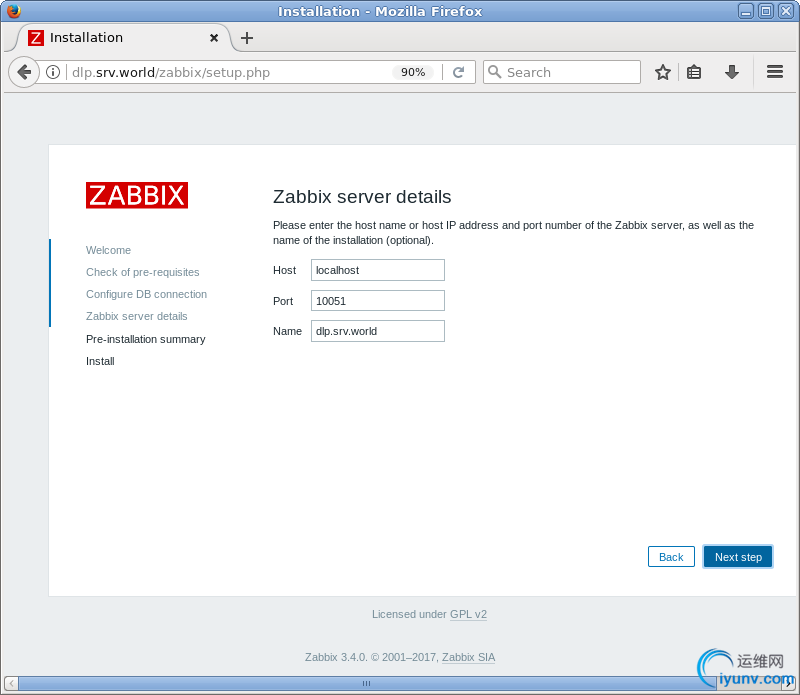The image size is (800, 695).
Task: Click the ZABBIX logo
Action: [137, 195]
